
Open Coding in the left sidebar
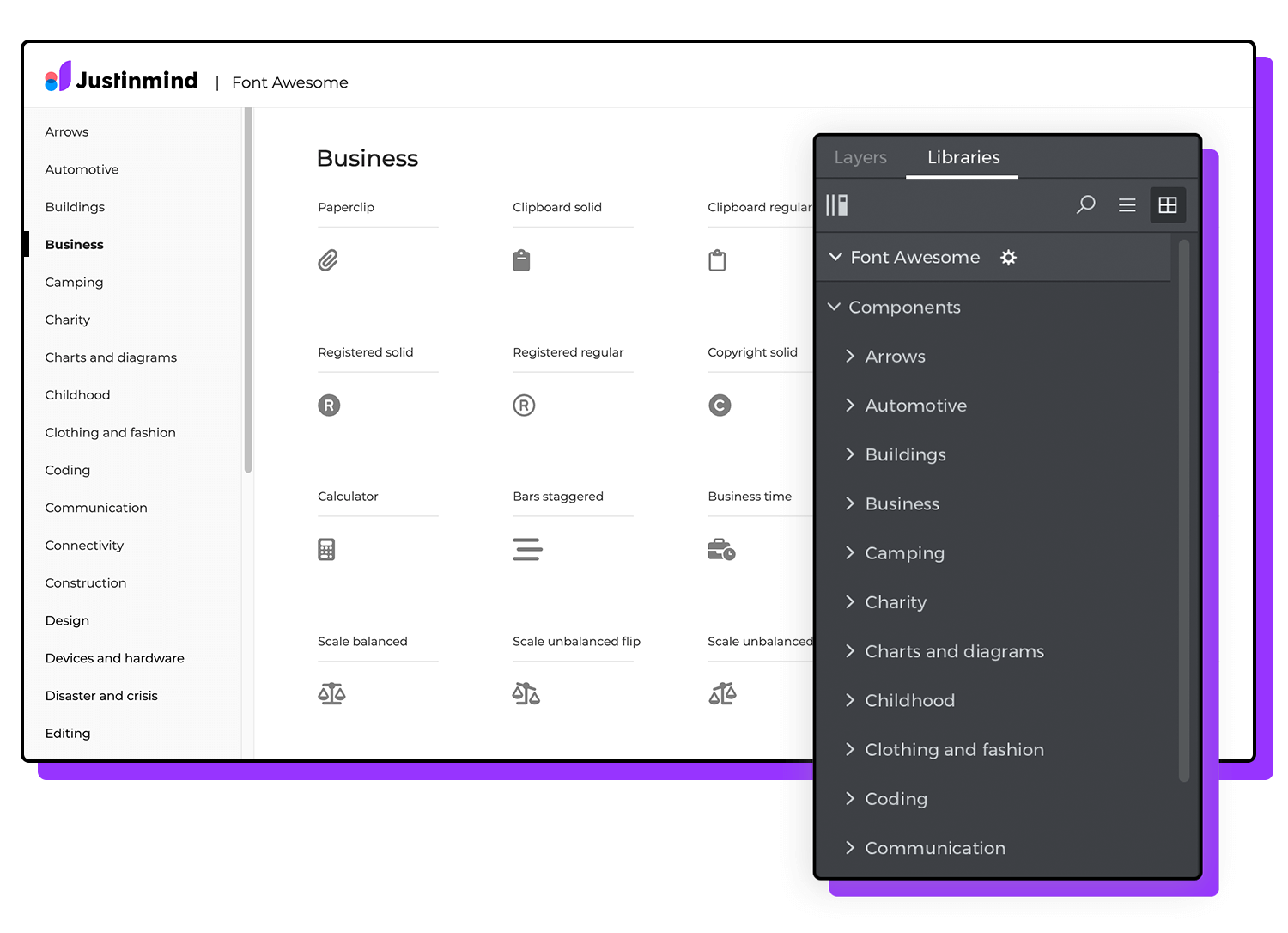coord(67,471)
